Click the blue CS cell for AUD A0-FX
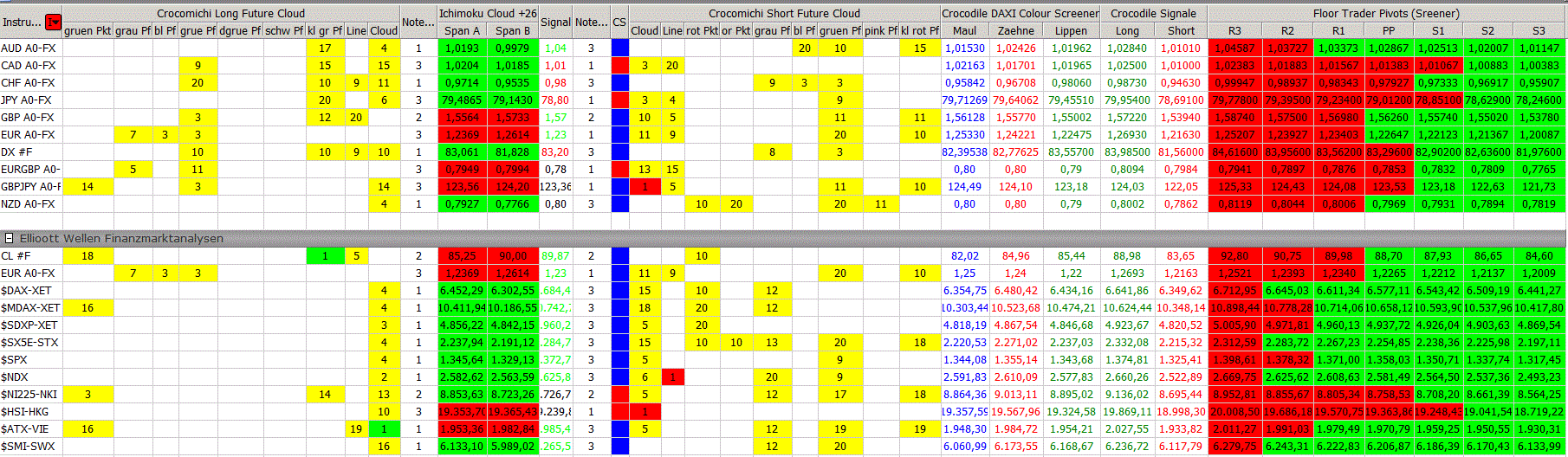 (619, 48)
